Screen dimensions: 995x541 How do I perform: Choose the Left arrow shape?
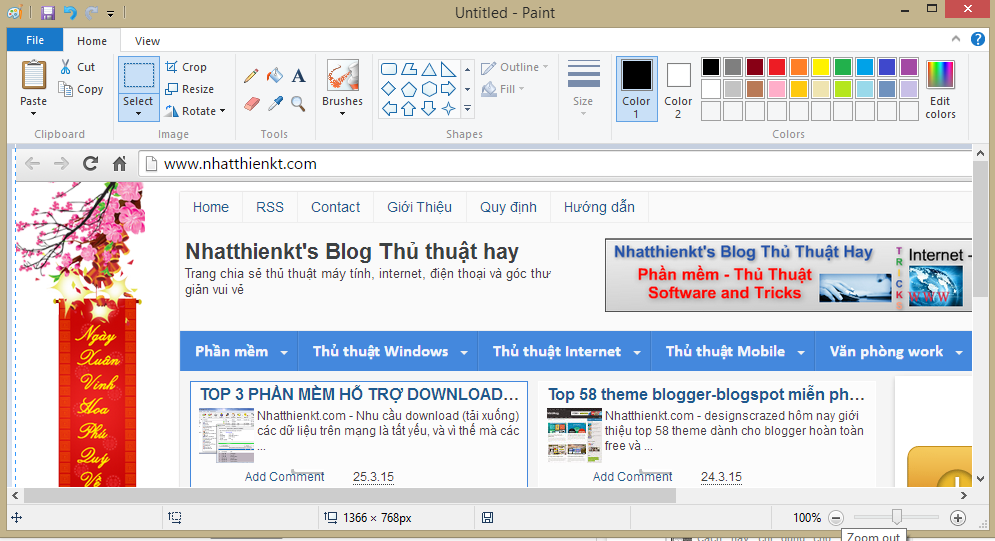pos(388,108)
